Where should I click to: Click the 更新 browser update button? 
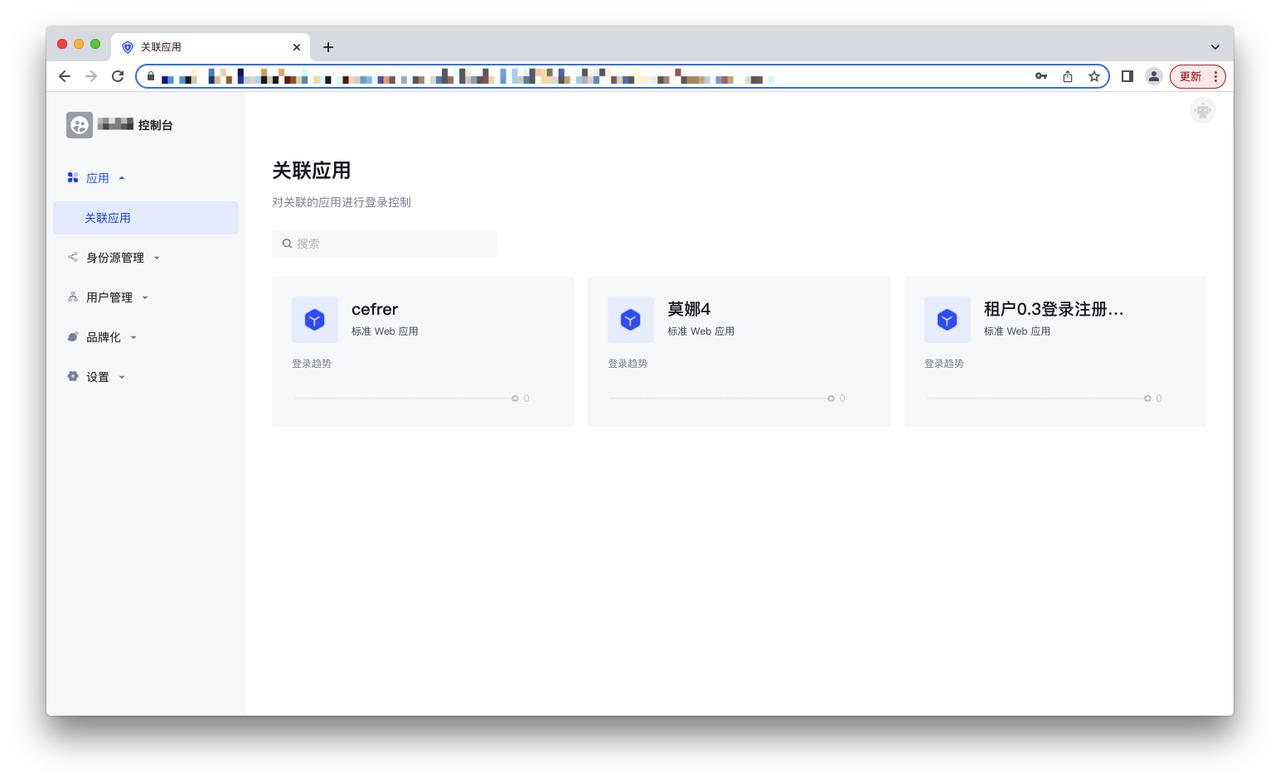pos(1197,76)
